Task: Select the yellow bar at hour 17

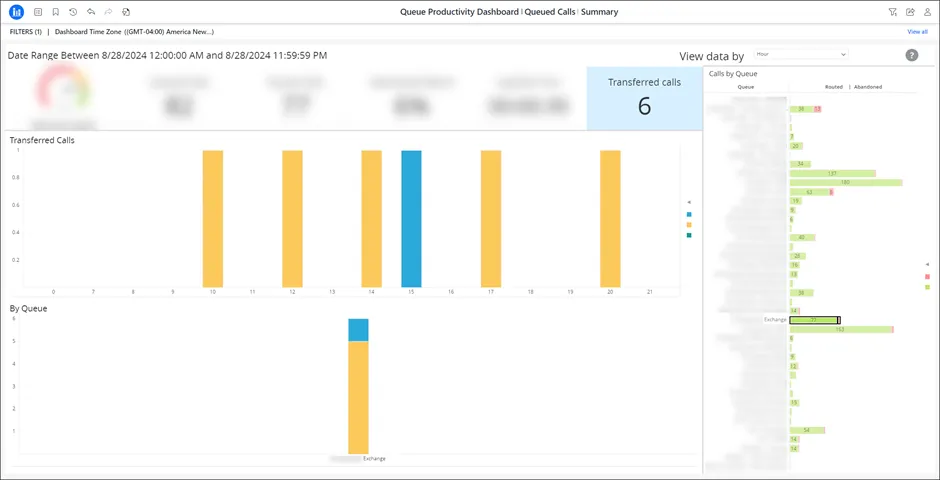Action: (x=491, y=219)
